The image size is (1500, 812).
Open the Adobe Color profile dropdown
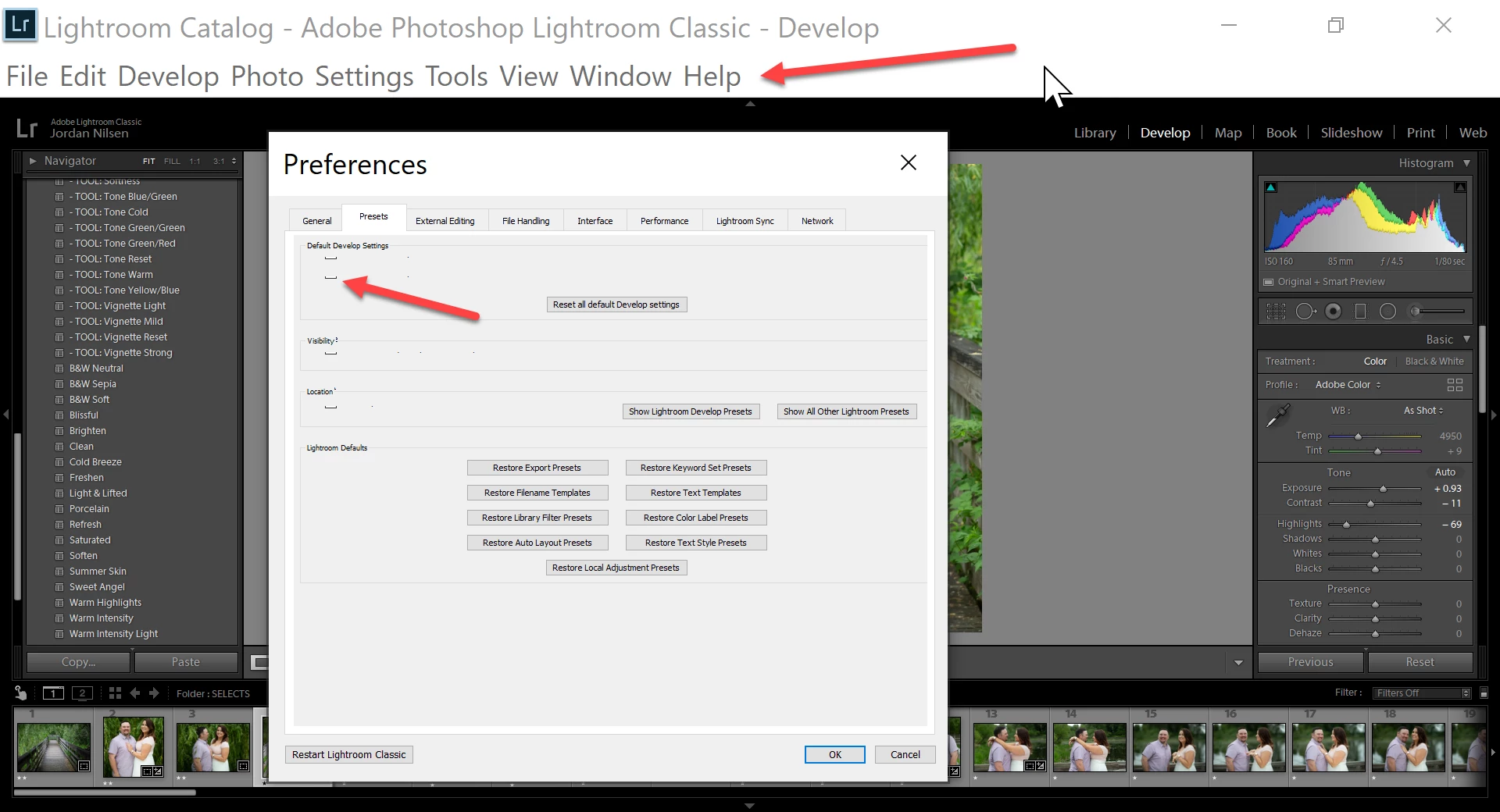[1348, 385]
